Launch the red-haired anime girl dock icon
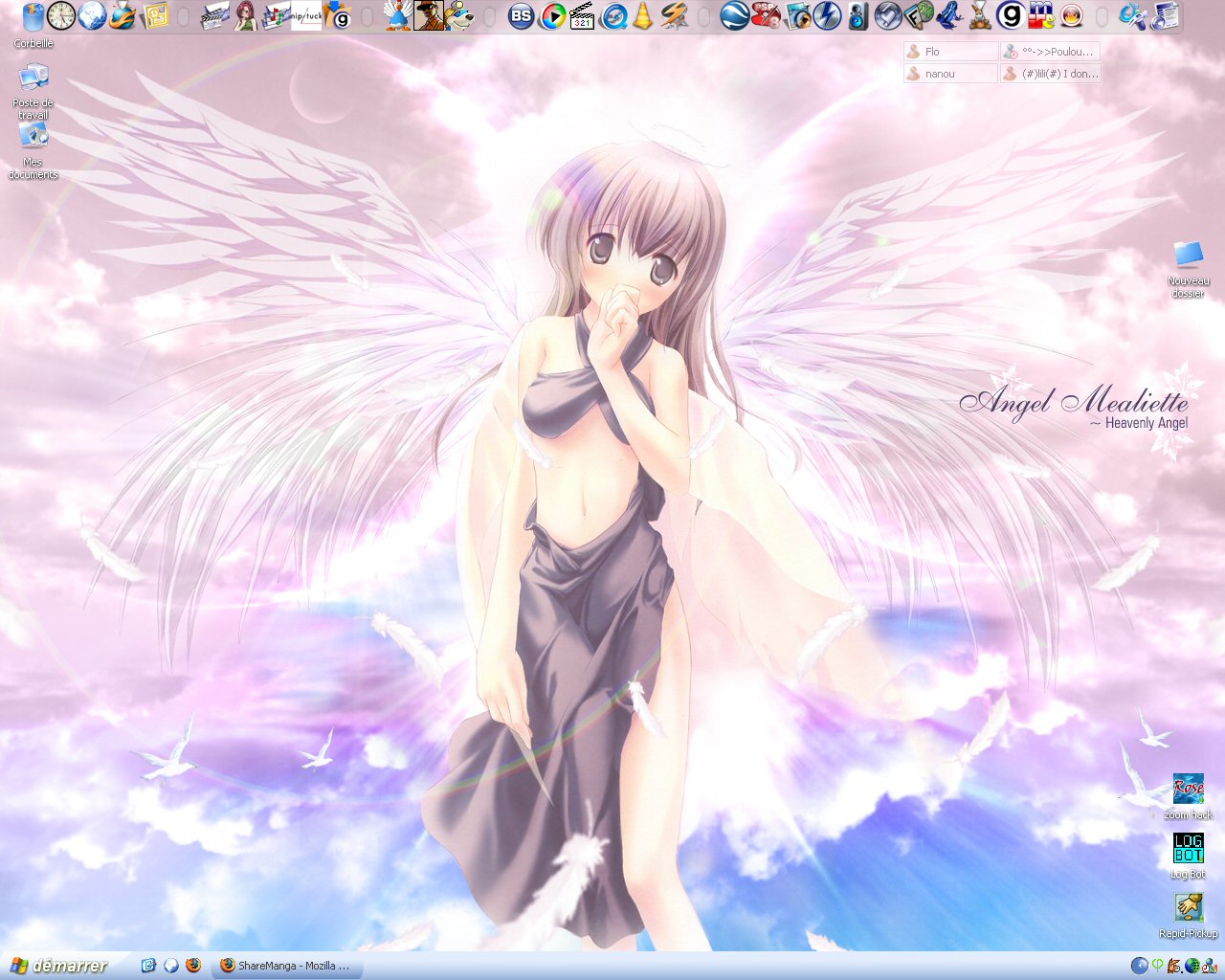Viewport: 1225px width, 980px height. 246,15
